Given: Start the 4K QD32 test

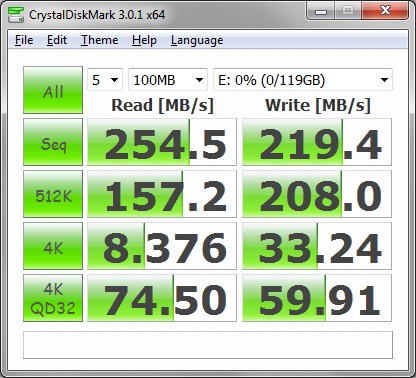Looking at the screenshot, I should pos(53,298).
